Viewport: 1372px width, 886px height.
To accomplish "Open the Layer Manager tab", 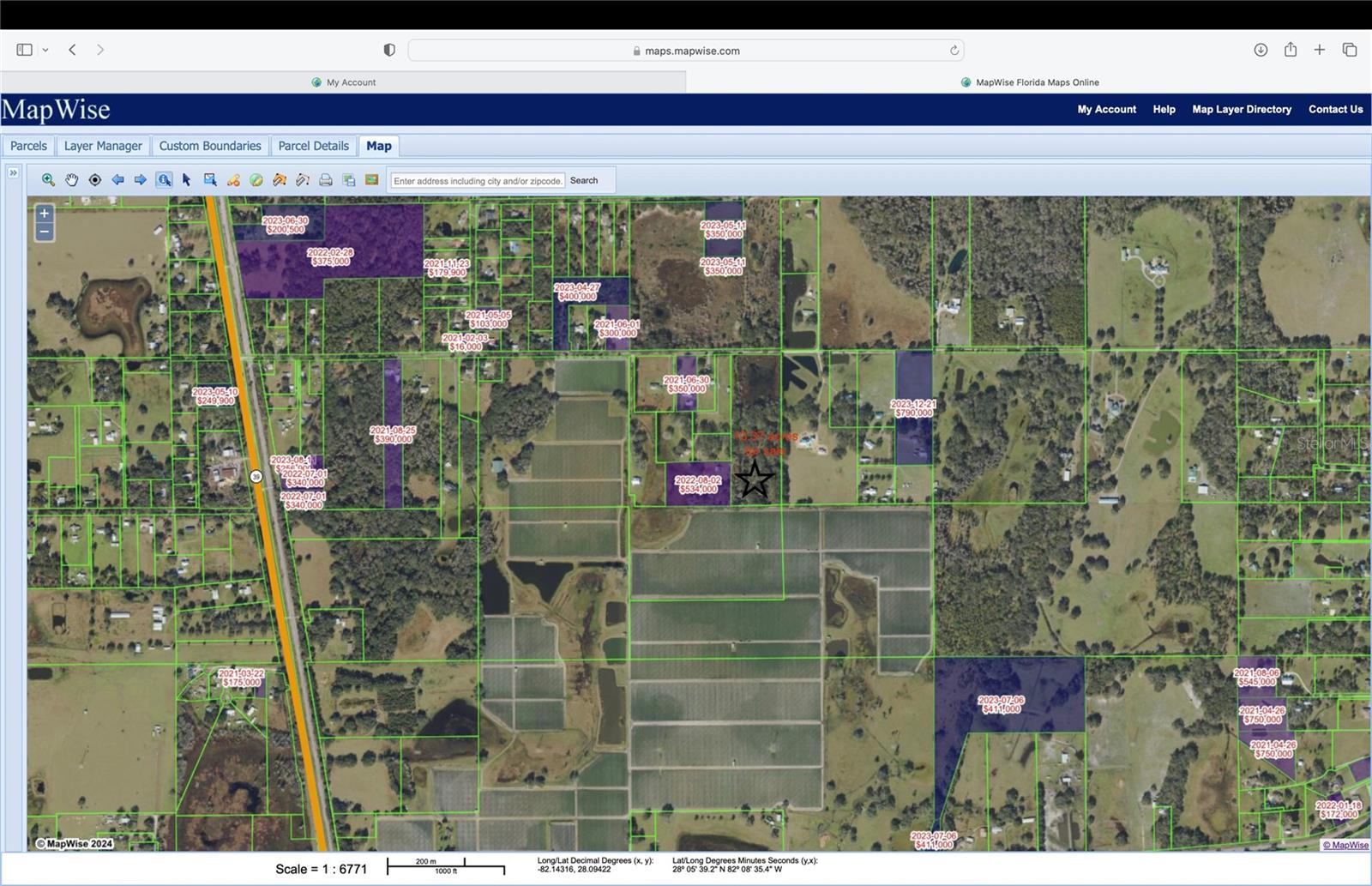I will [103, 146].
